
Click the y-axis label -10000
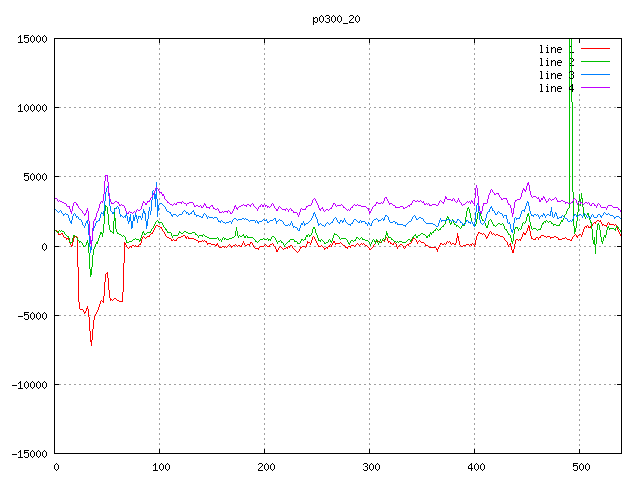[x=29, y=385]
